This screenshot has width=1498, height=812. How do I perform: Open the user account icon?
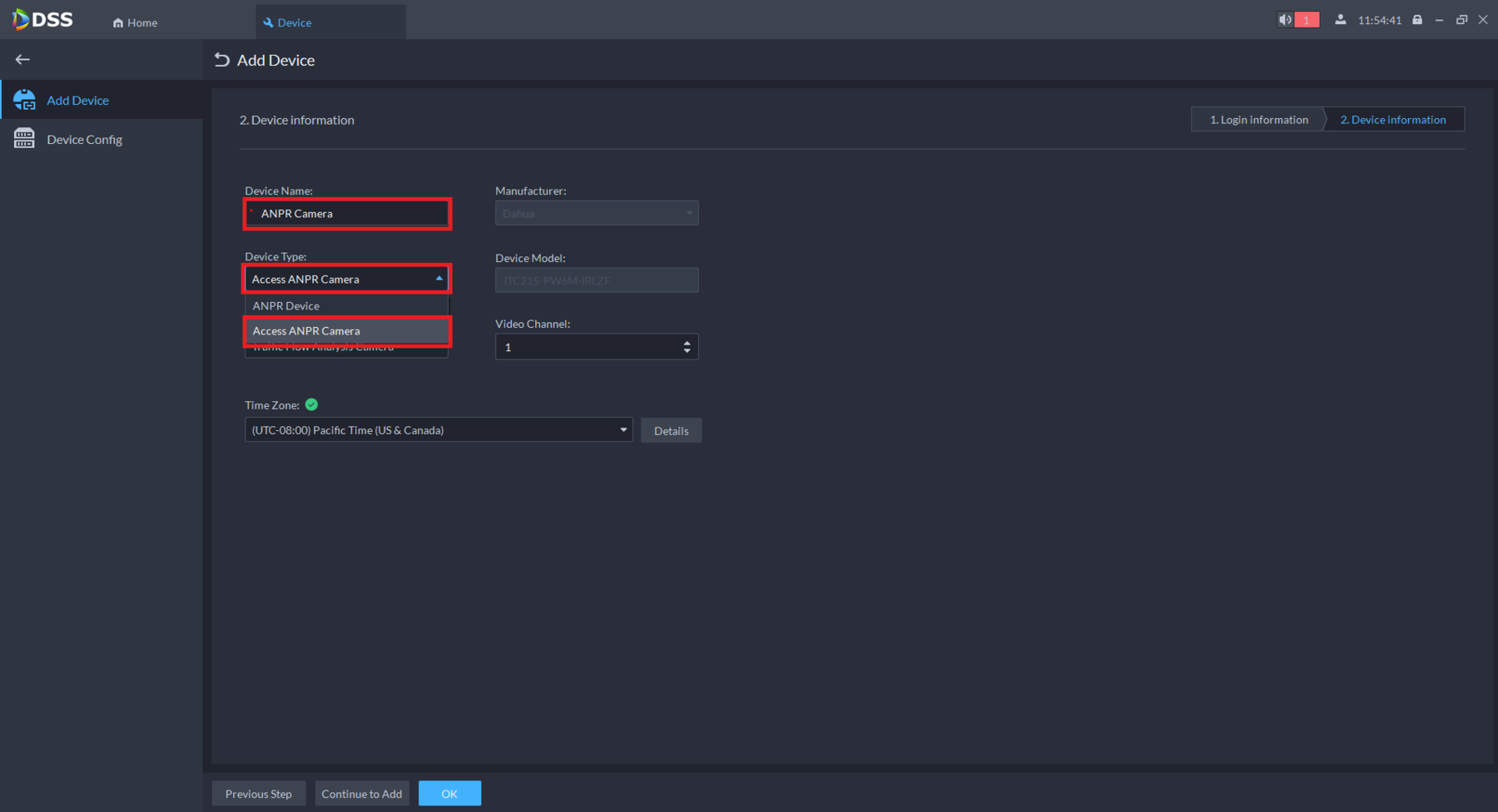(x=1340, y=20)
